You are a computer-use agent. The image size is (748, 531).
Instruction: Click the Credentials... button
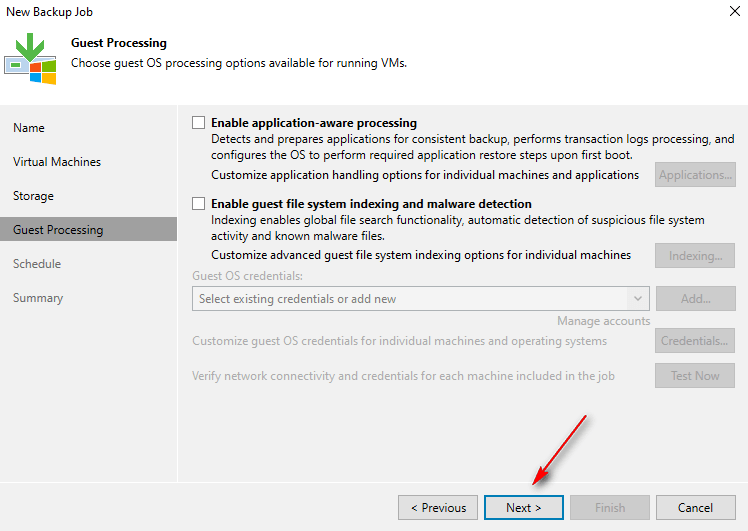(x=695, y=341)
